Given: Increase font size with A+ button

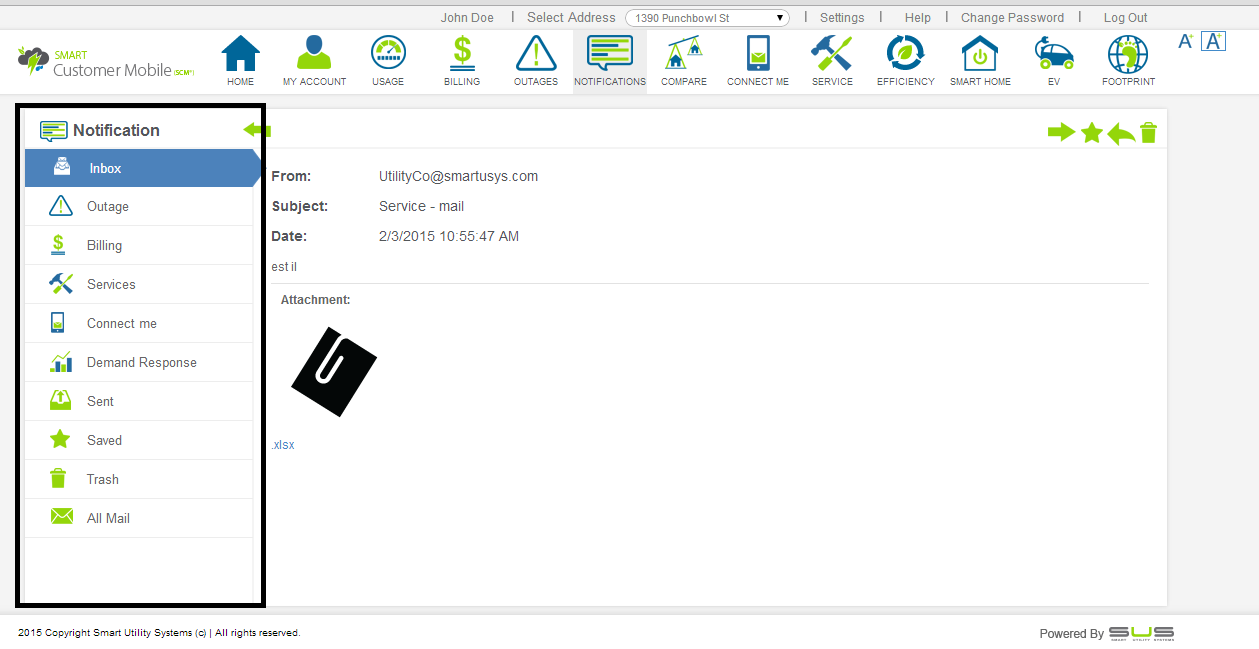Looking at the screenshot, I should [x=1186, y=41].
